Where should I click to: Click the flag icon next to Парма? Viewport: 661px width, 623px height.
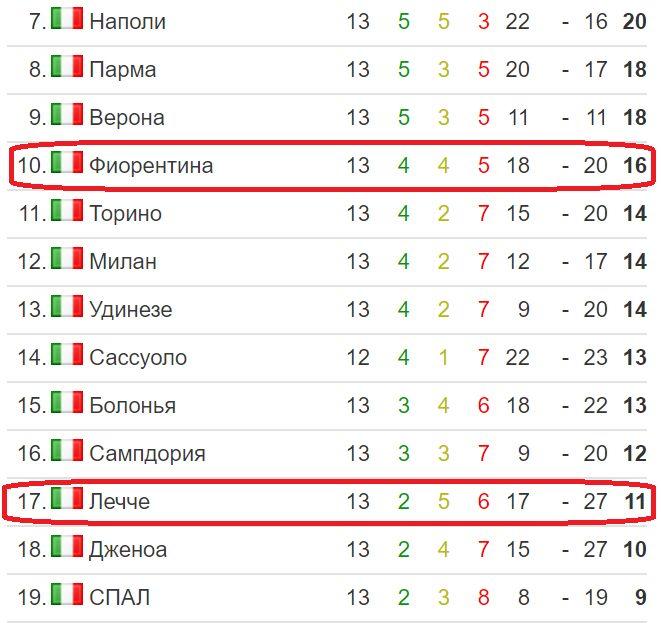click(67, 67)
